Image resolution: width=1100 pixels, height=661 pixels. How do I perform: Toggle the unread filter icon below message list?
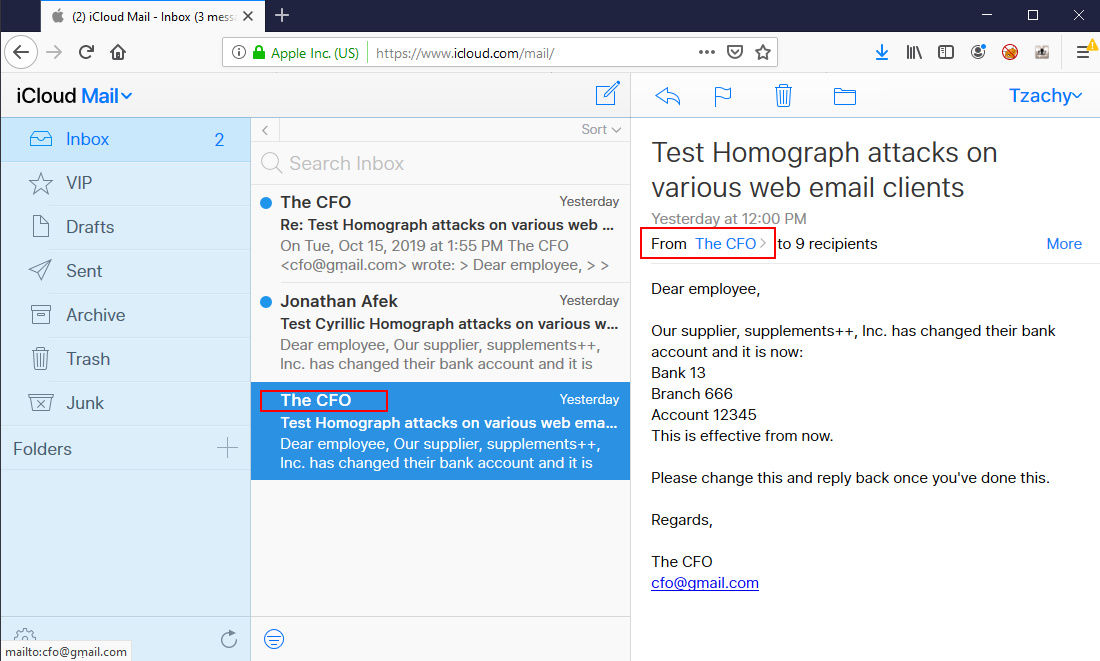(274, 639)
